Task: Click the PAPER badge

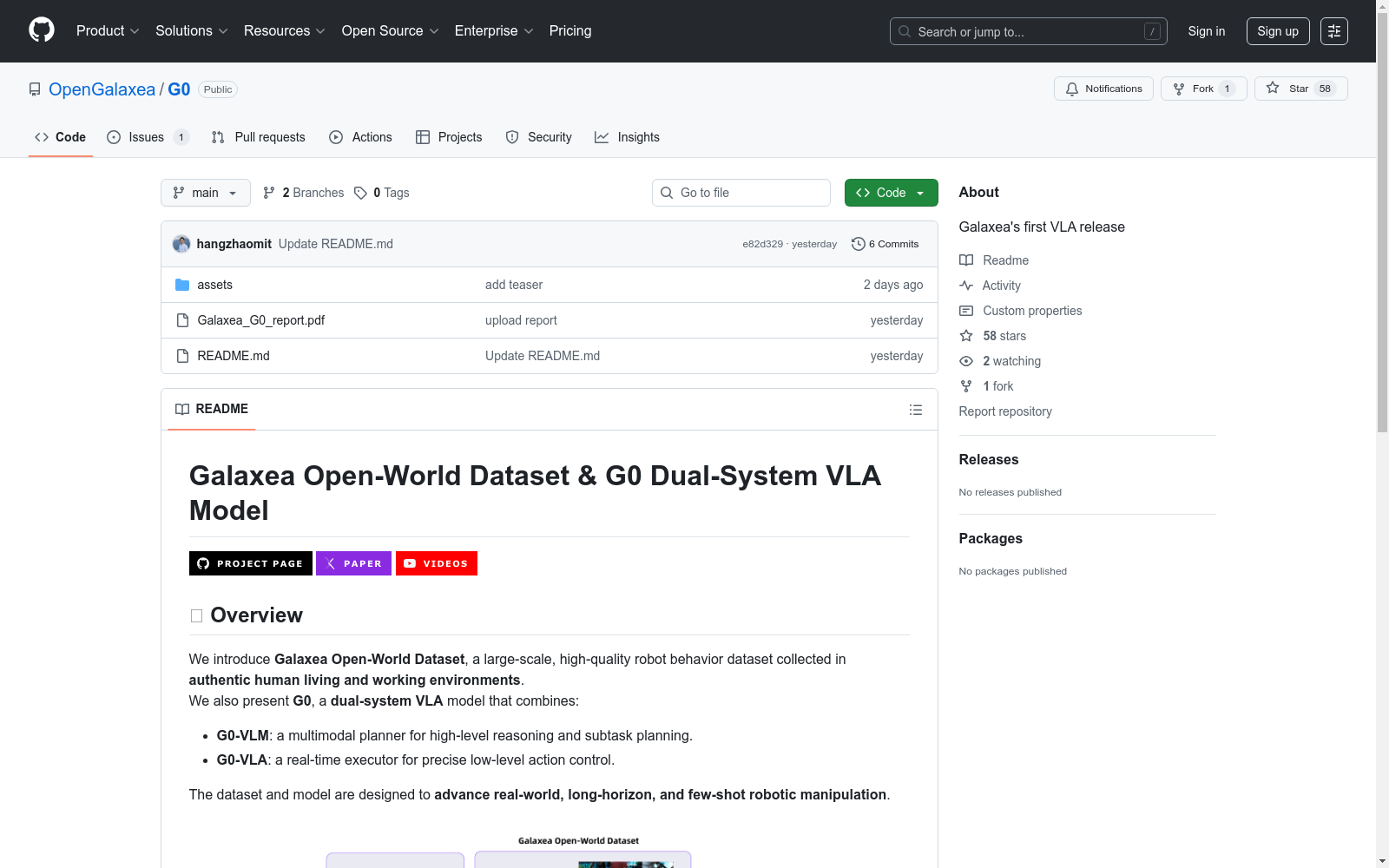Action: 354,563
